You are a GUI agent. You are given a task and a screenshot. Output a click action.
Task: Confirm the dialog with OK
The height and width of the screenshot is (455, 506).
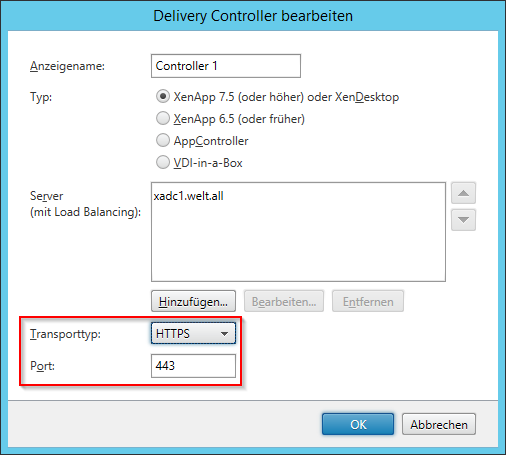[358, 424]
